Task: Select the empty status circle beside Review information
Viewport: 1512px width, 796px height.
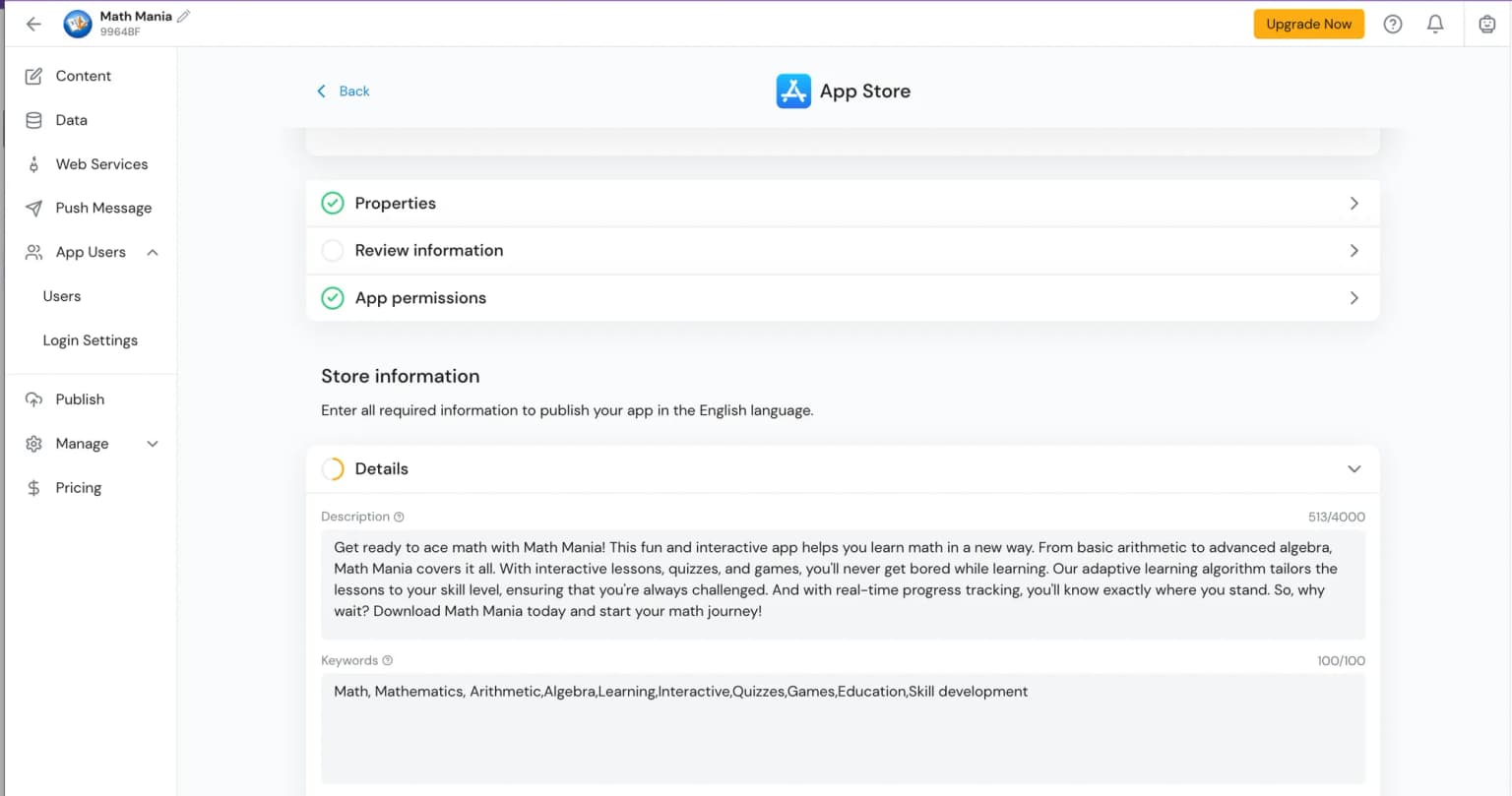Action: pyautogui.click(x=333, y=250)
